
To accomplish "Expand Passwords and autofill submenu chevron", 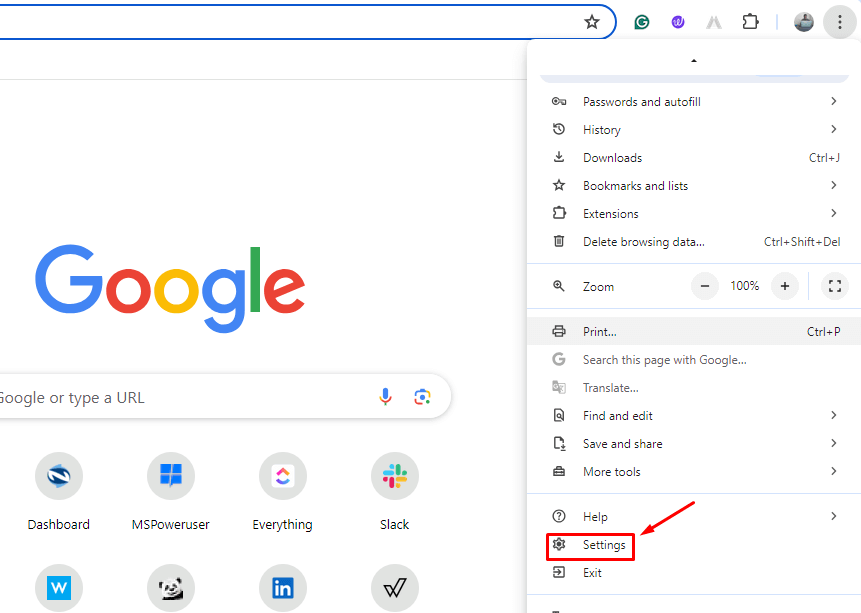I will tap(834, 101).
